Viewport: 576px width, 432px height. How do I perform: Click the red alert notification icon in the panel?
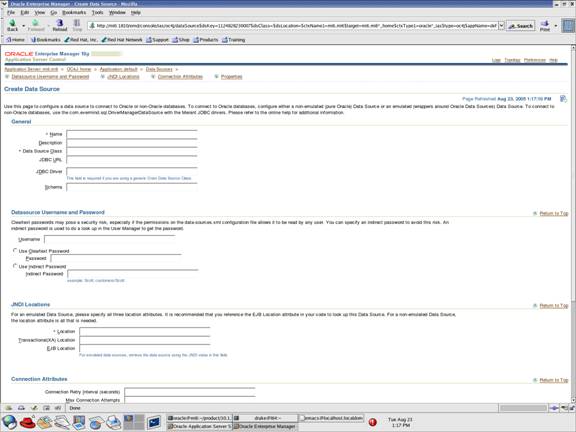pos(372,422)
